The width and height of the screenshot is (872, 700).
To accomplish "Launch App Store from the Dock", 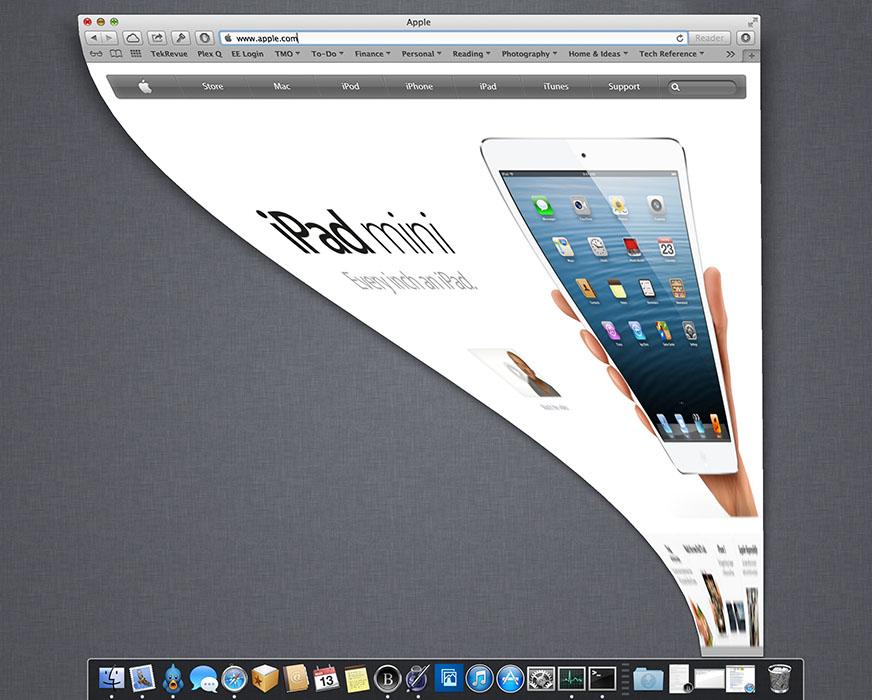I will (x=510, y=679).
